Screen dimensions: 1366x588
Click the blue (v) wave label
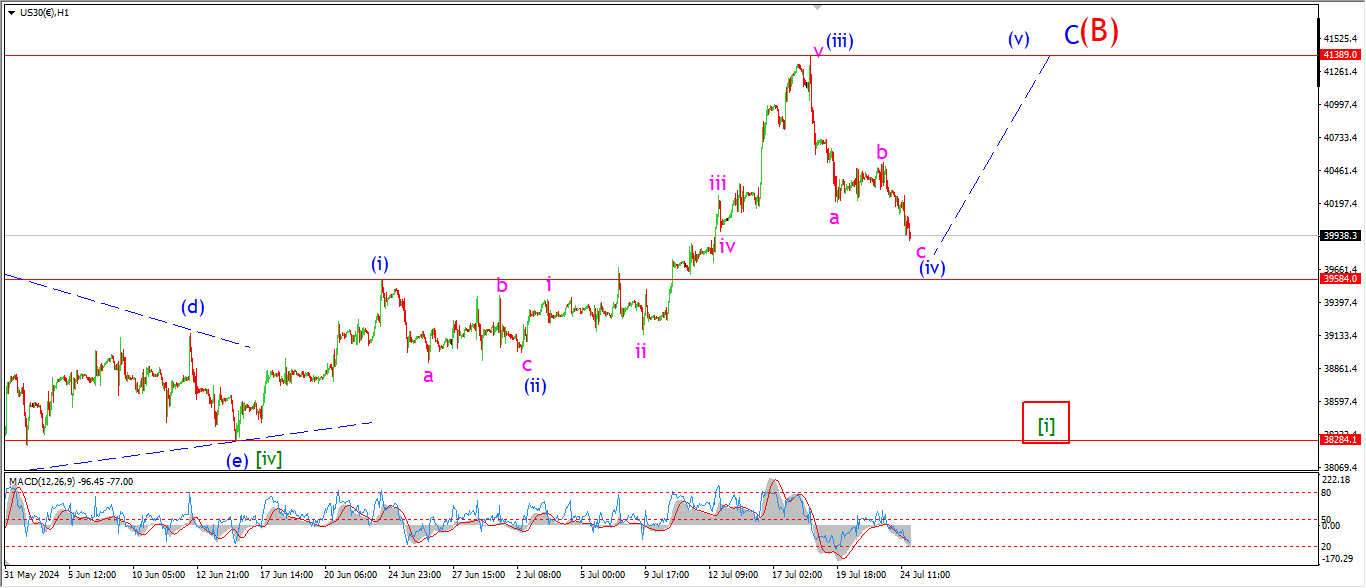coord(1018,40)
